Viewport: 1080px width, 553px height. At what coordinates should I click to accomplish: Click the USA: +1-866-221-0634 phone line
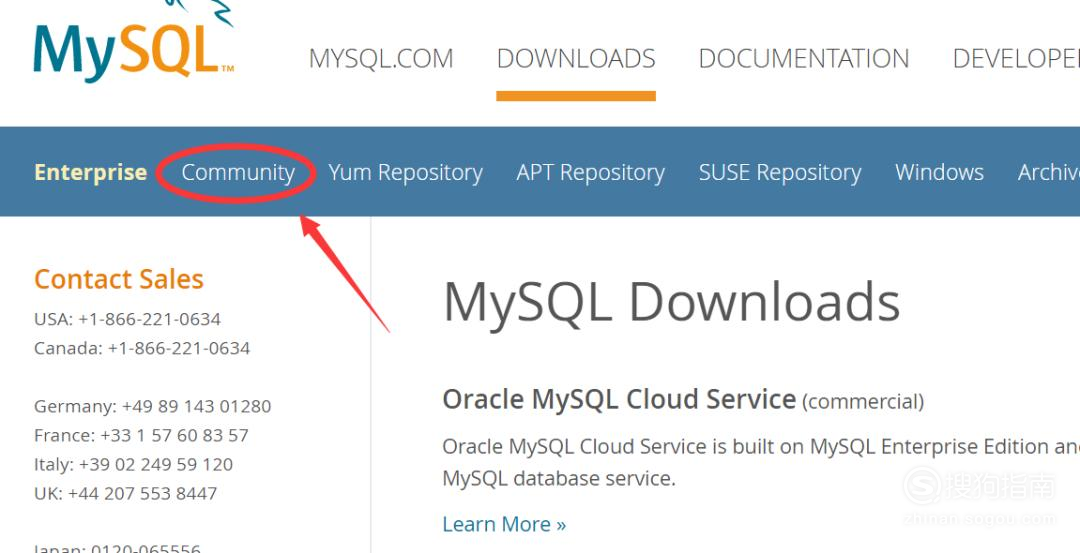coord(127,320)
